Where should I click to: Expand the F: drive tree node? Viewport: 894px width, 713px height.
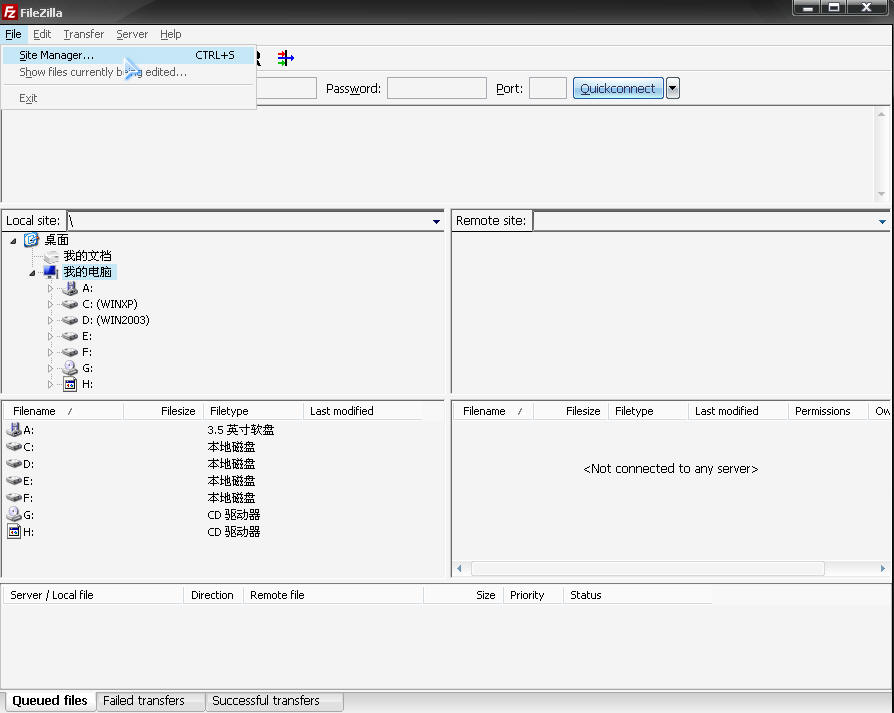[x=50, y=352]
